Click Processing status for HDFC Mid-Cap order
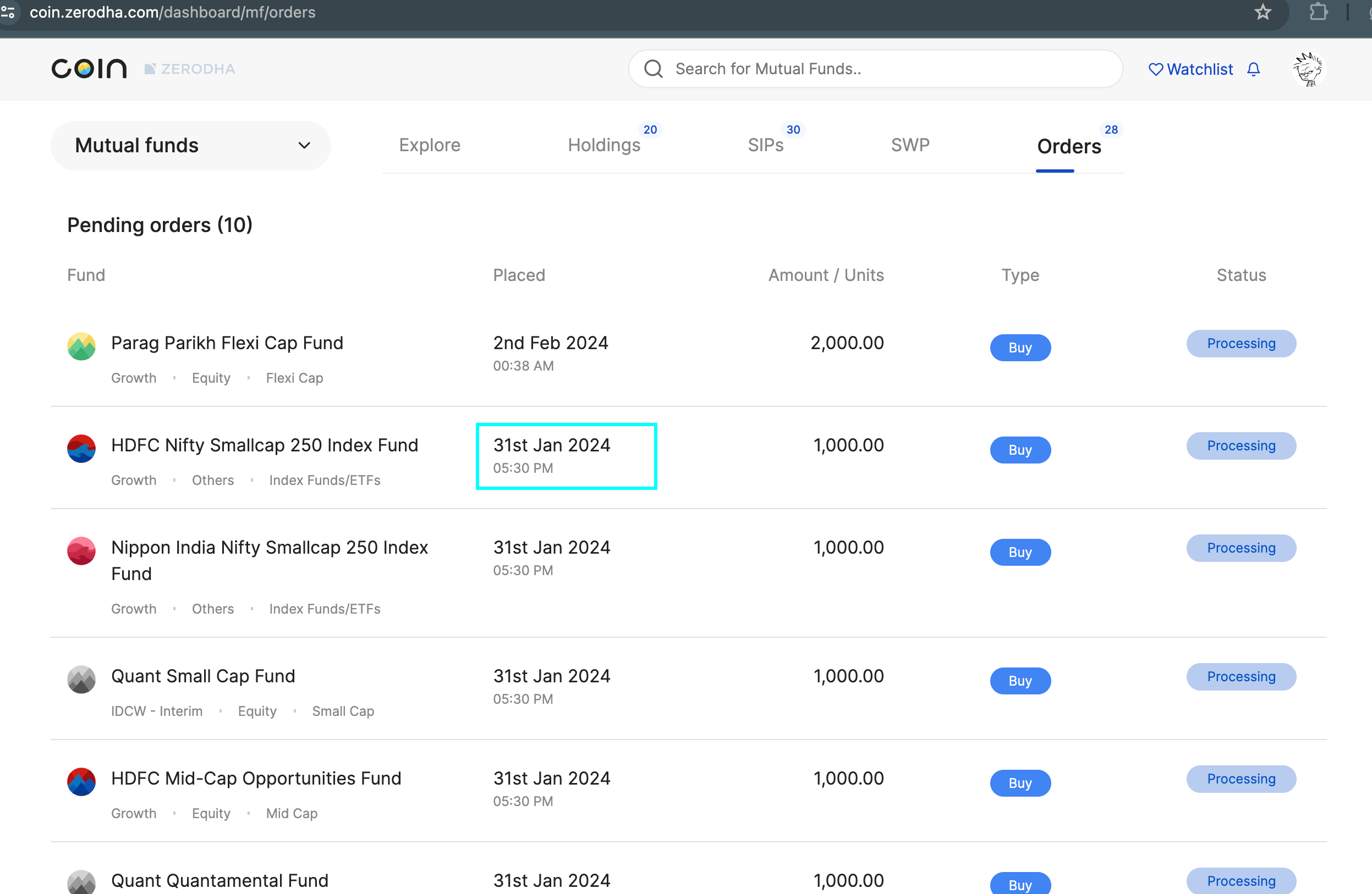Viewport: 1372px width, 894px height. 1241,779
